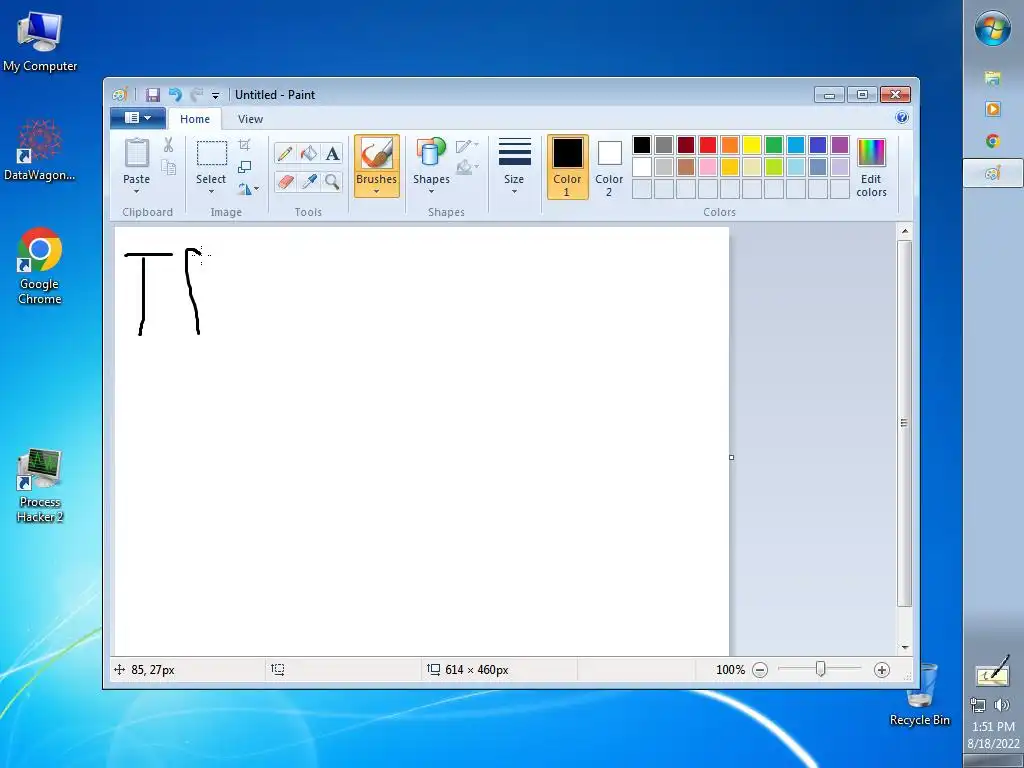Click the Undo arrow in title bar

pyautogui.click(x=175, y=95)
